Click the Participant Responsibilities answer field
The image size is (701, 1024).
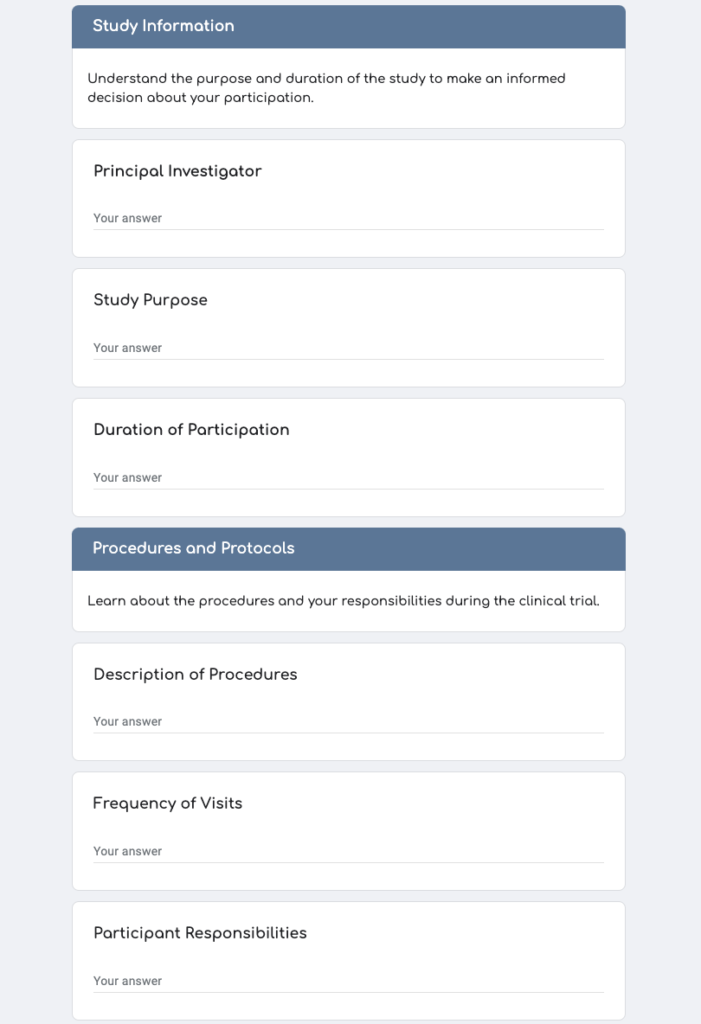click(348, 981)
